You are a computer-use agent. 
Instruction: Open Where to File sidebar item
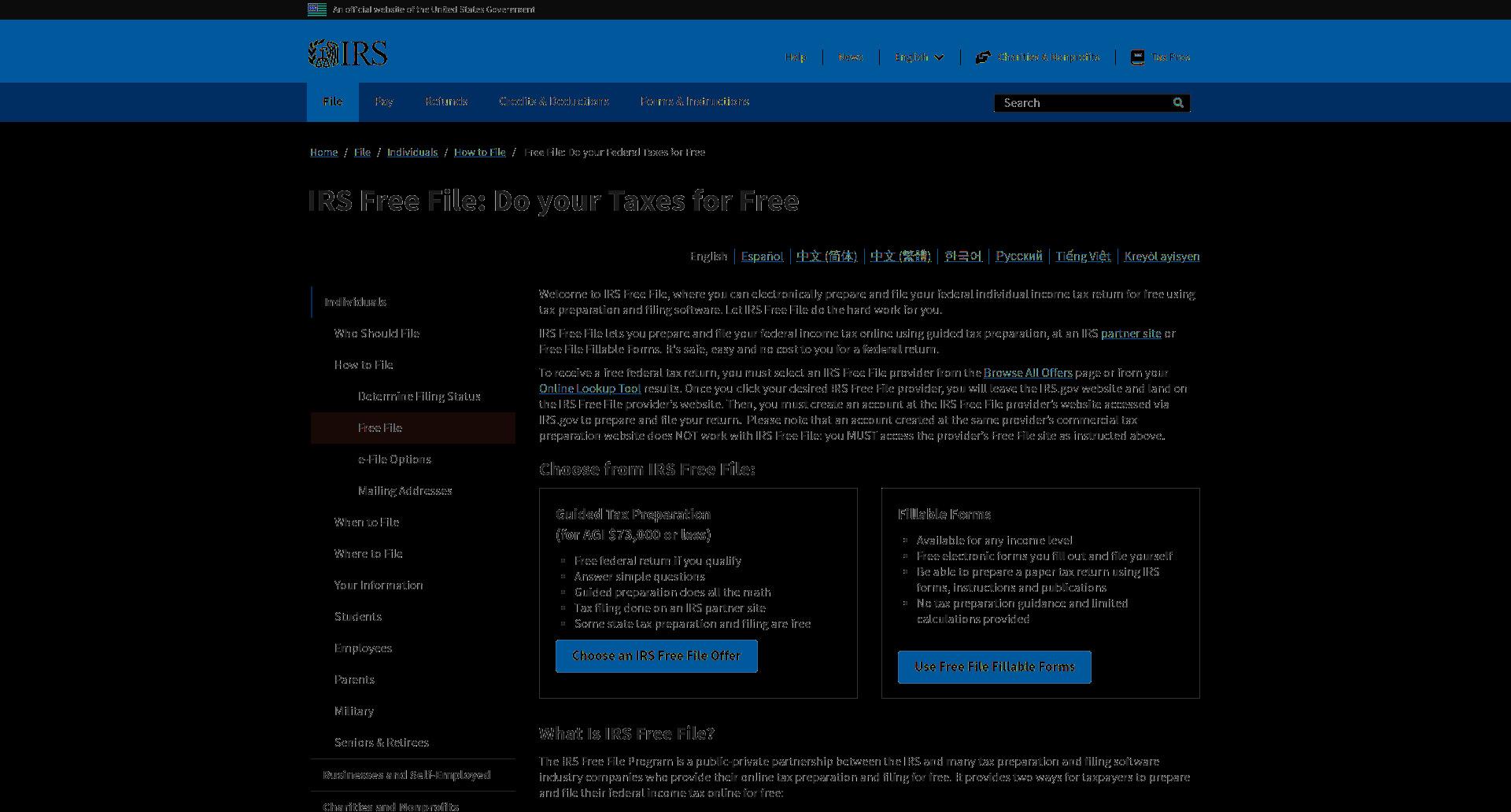[x=368, y=554]
